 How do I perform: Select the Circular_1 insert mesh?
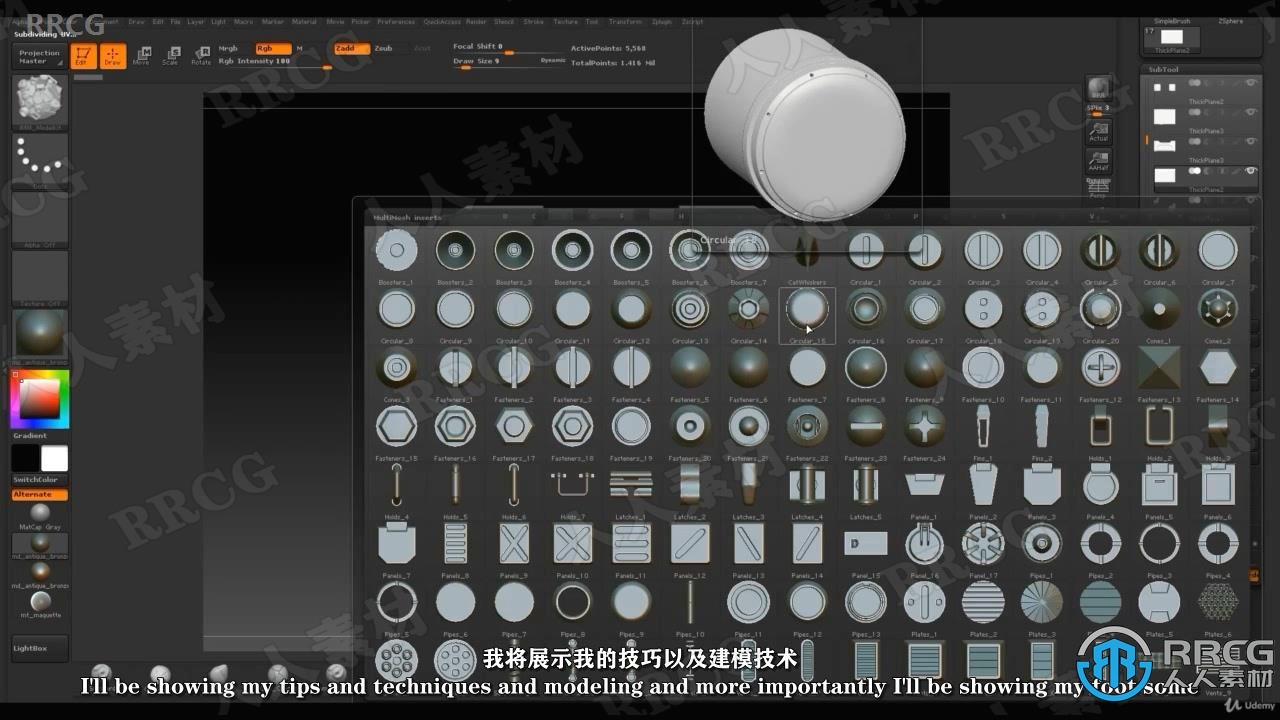tap(865, 251)
